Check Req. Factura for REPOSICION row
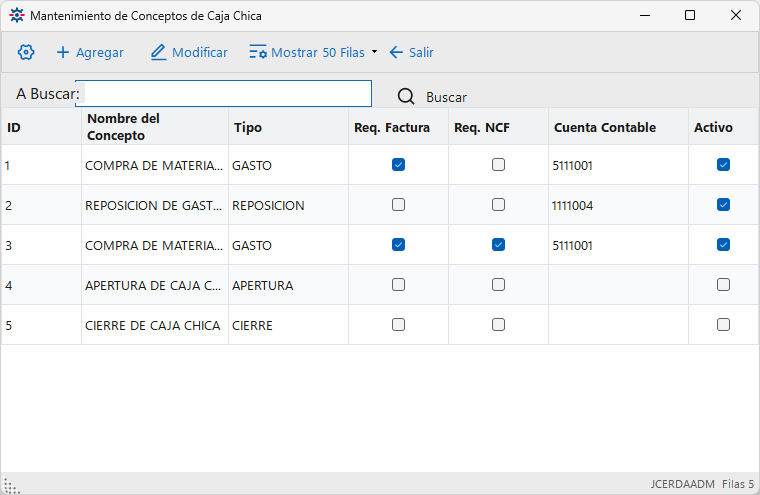This screenshot has width=760, height=495. pyautogui.click(x=398, y=205)
